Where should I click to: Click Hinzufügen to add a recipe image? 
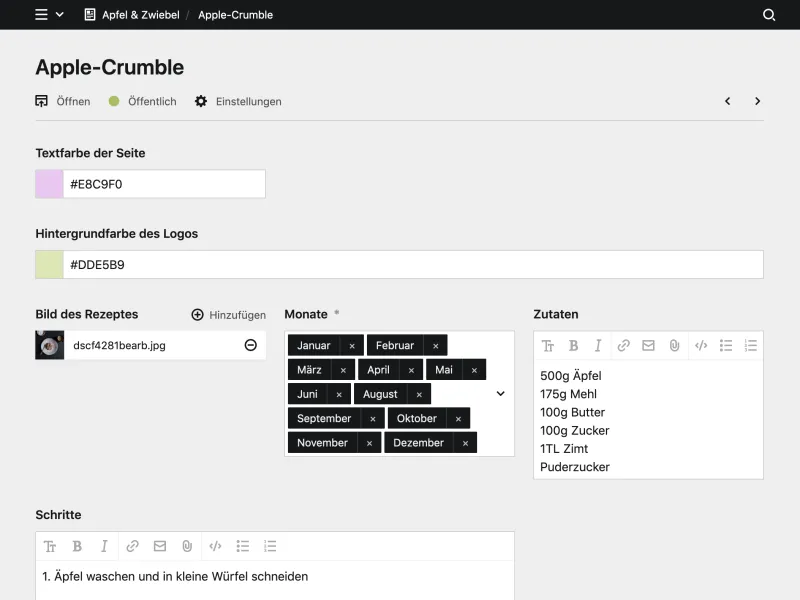coord(228,314)
